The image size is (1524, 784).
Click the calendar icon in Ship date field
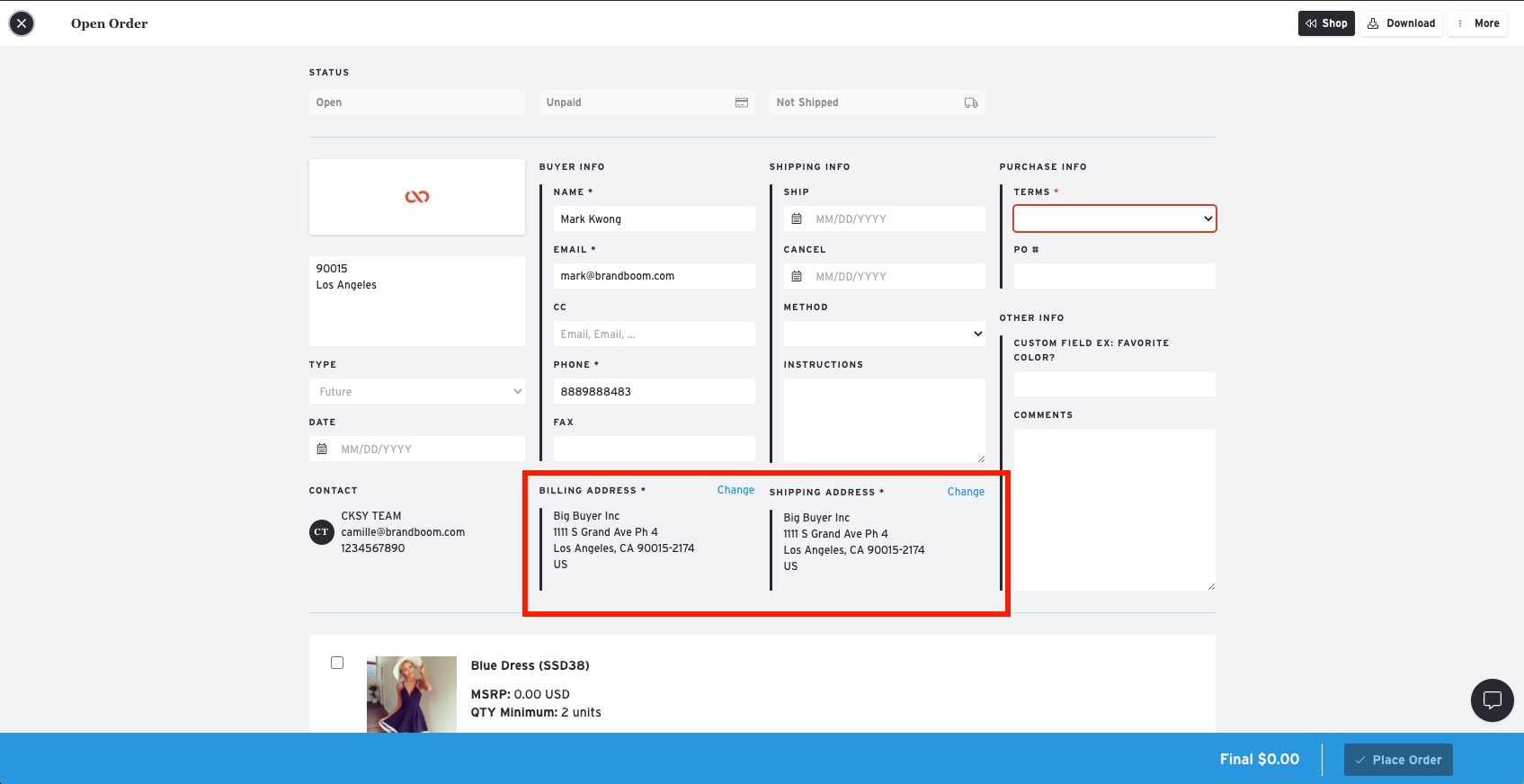(797, 218)
